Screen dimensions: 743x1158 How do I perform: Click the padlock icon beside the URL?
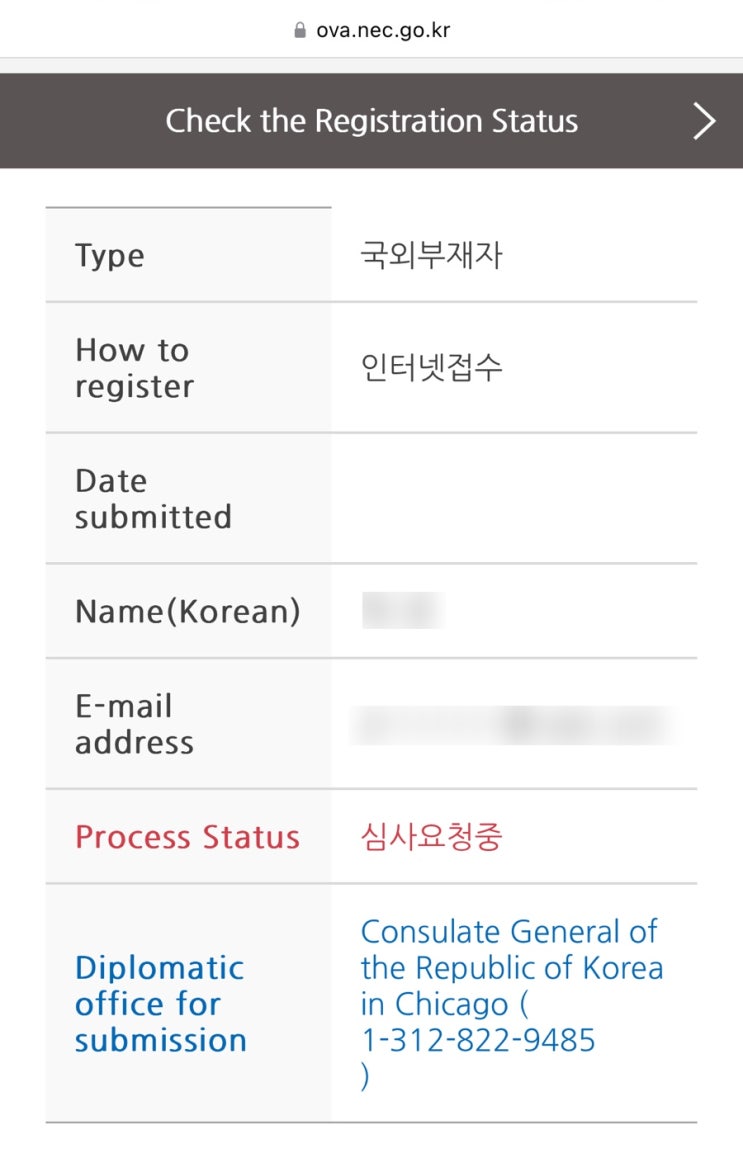click(x=299, y=31)
